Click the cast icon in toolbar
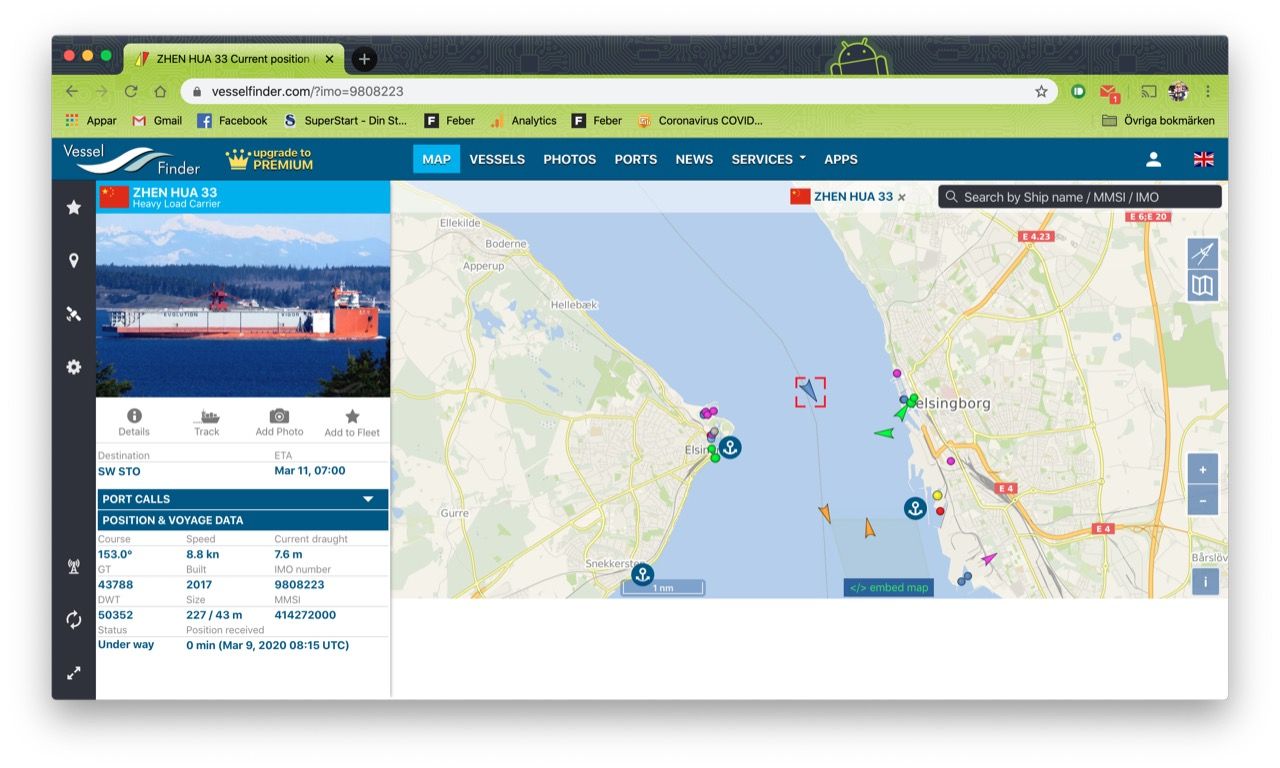Image resolution: width=1280 pixels, height=768 pixels. point(1149,91)
